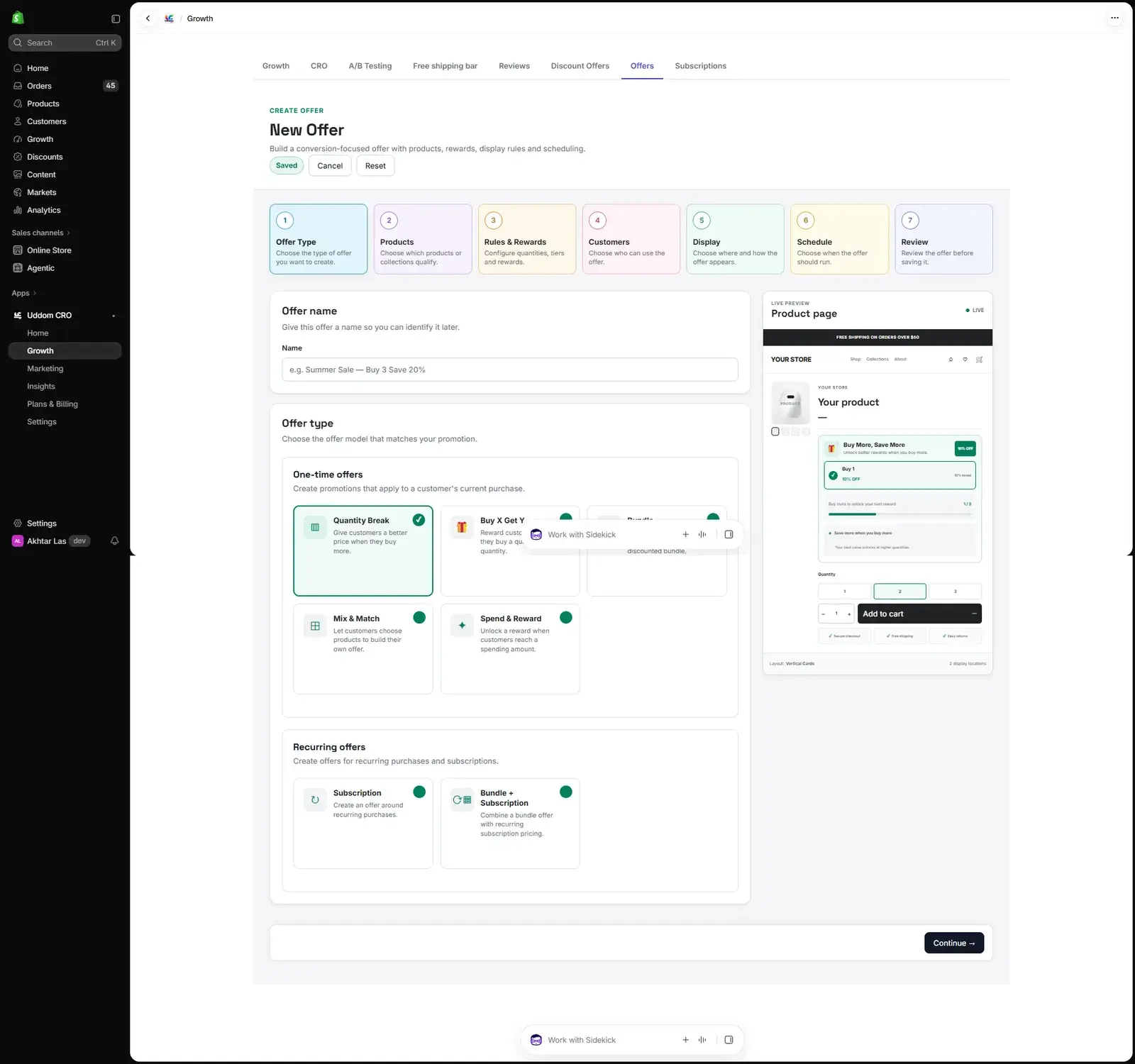Switch to the A/B Testing tab

coord(370,66)
